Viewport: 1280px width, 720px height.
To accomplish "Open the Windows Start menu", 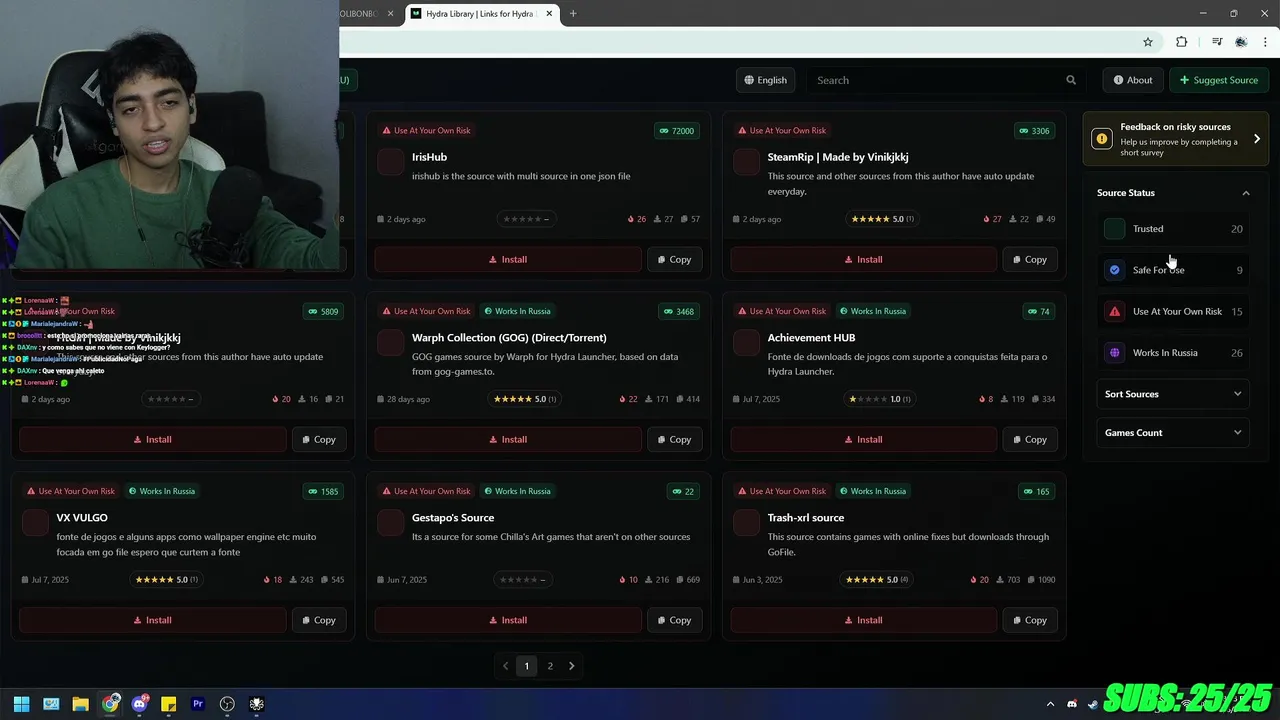I will [x=21, y=704].
